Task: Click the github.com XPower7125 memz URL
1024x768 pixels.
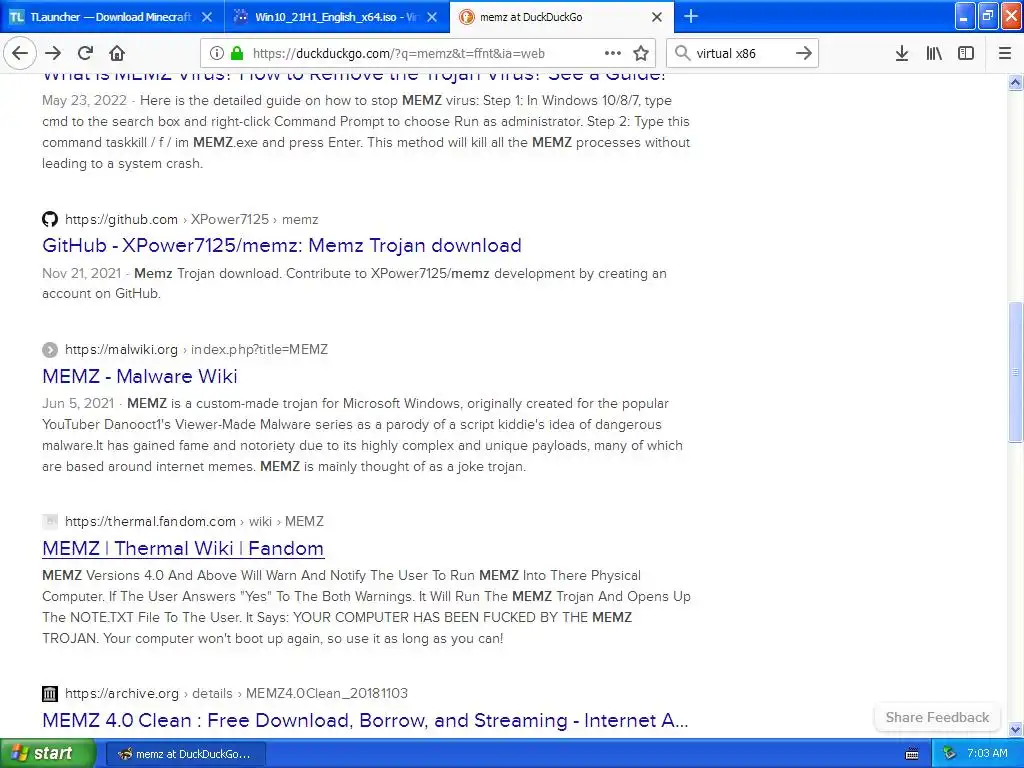Action: 191,219
